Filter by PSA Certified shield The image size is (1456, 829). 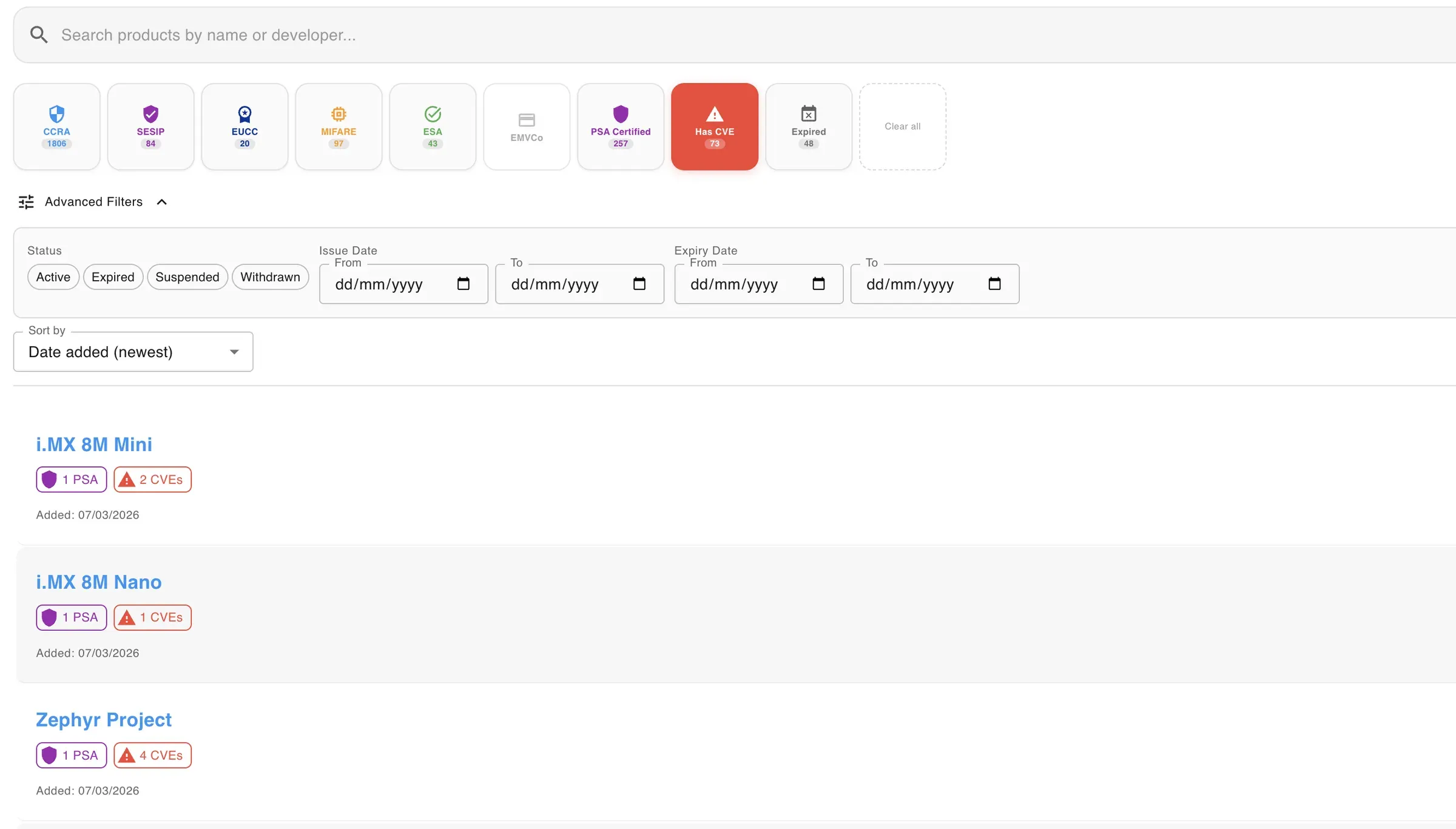coord(621,126)
